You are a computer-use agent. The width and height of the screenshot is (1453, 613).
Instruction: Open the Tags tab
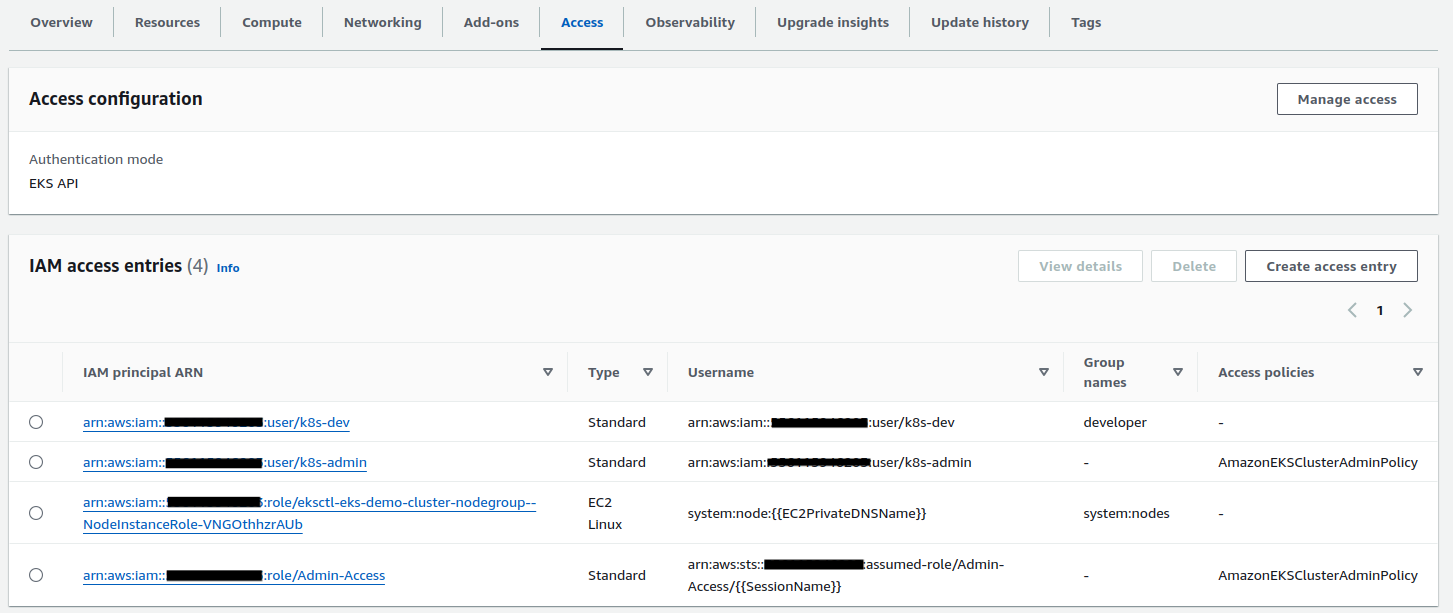coord(1086,22)
